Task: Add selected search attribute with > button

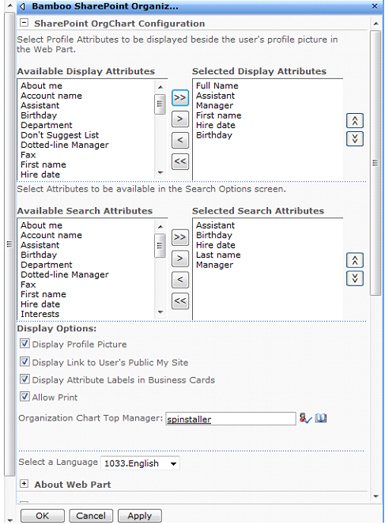Action: click(180, 259)
